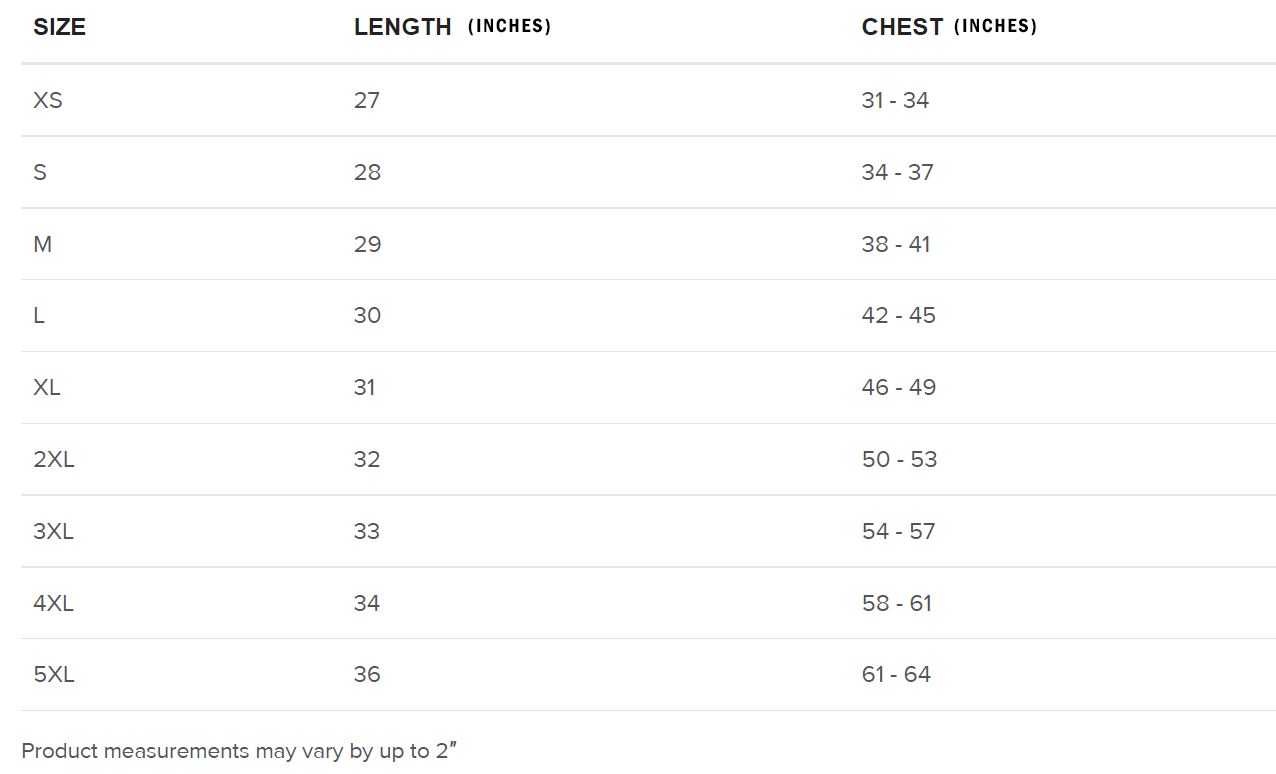Viewport: 1276px width, 774px height.
Task: Click the 5XL size label
Action: pyautogui.click(x=54, y=674)
